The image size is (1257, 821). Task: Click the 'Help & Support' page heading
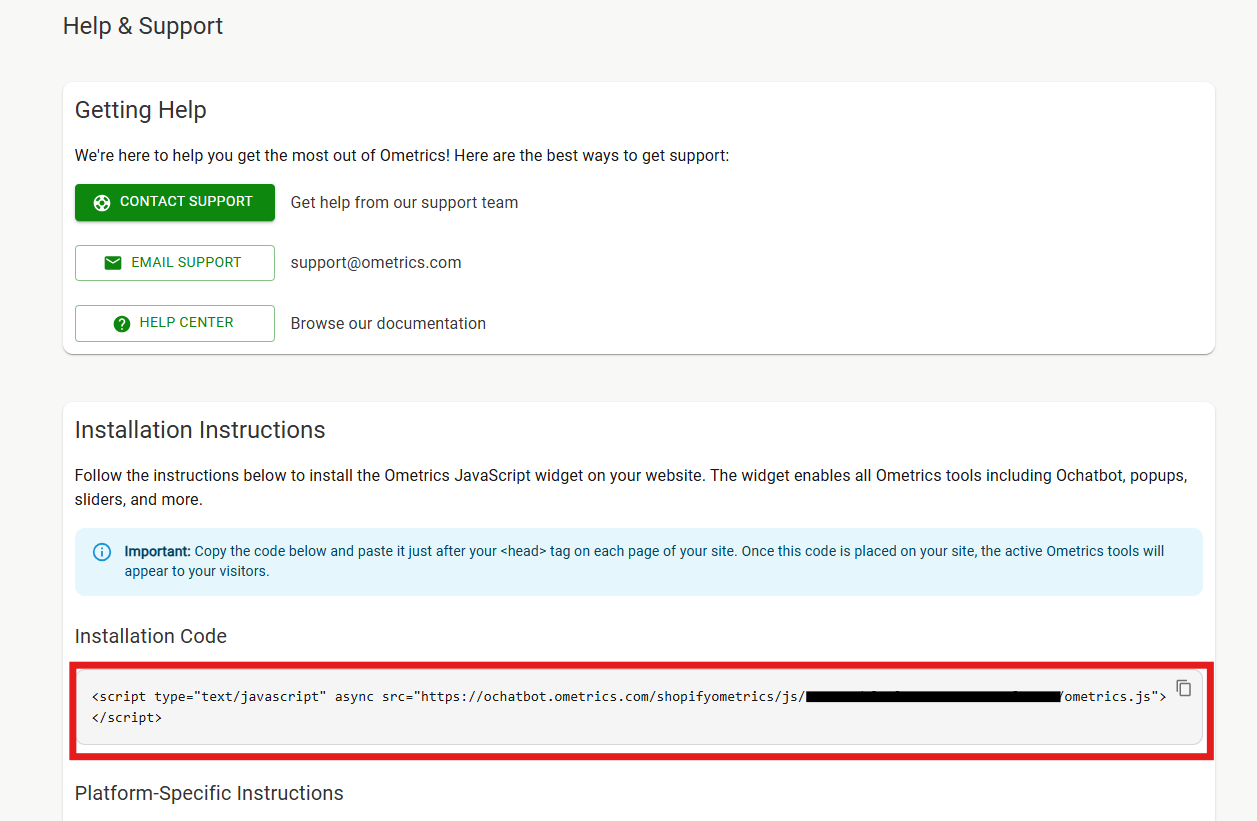click(x=143, y=26)
